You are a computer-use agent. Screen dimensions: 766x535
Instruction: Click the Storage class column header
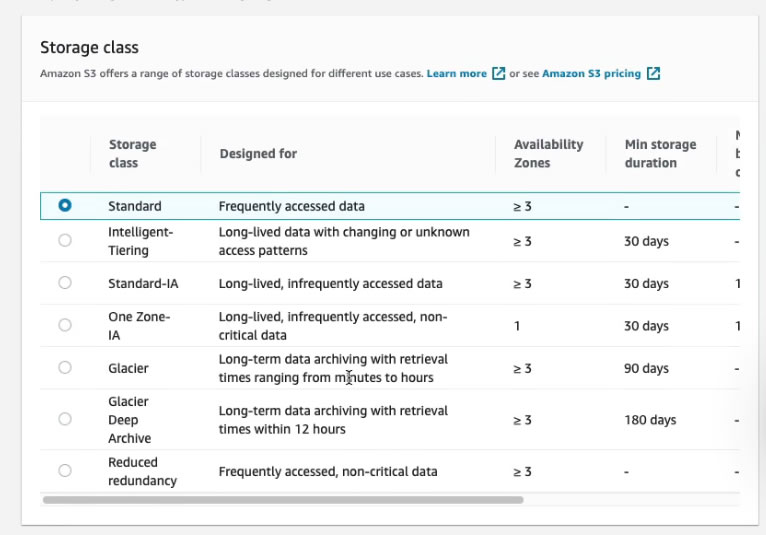pyautogui.click(x=132, y=153)
